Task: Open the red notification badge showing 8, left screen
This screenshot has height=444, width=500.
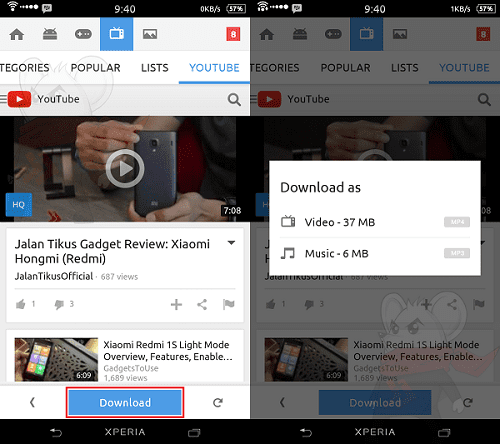Action: tap(233, 34)
